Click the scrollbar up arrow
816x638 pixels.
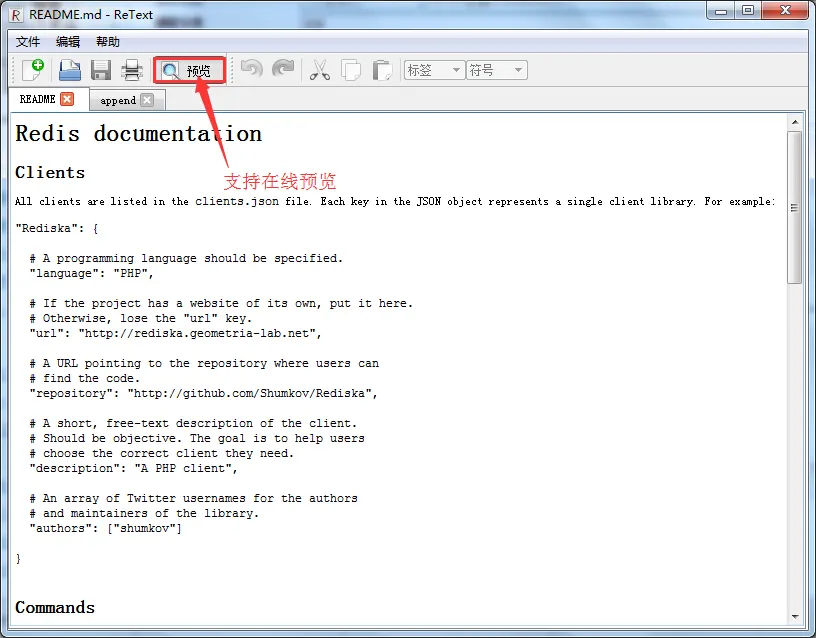pos(795,122)
